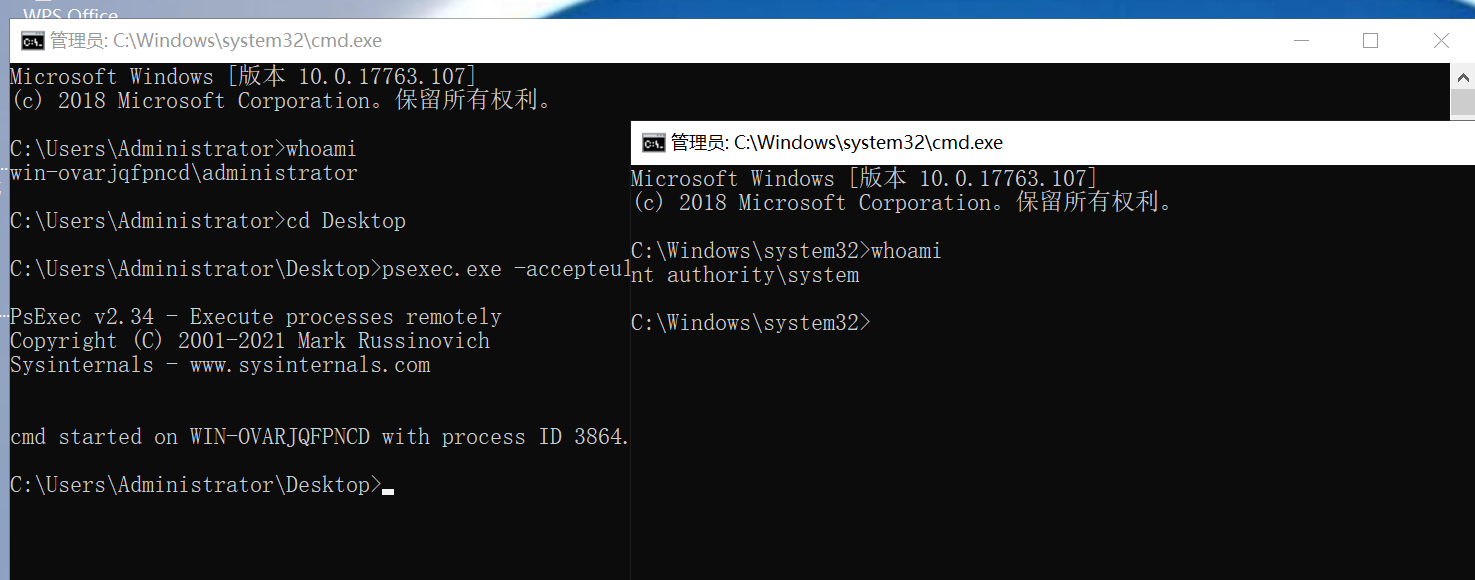1475x580 pixels.
Task: Click the scrollbar thumb in the back cmd window
Action: click(1462, 102)
